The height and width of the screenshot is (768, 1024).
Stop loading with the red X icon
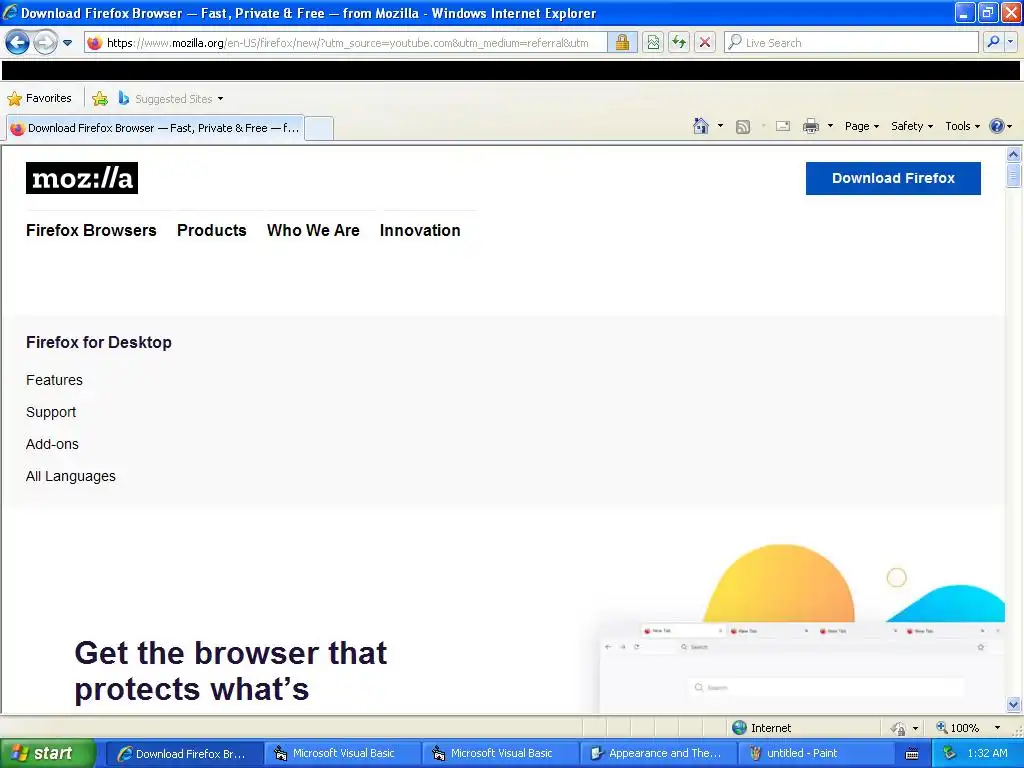(x=705, y=43)
